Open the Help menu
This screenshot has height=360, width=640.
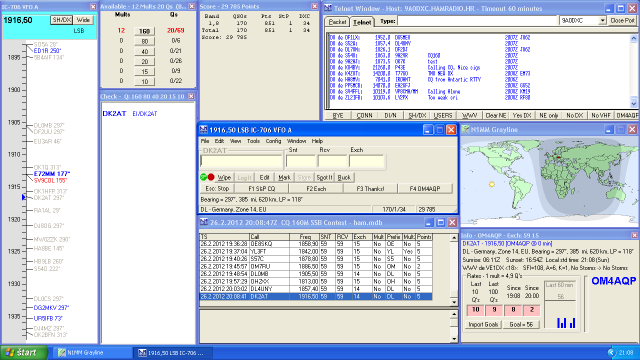click(317, 141)
